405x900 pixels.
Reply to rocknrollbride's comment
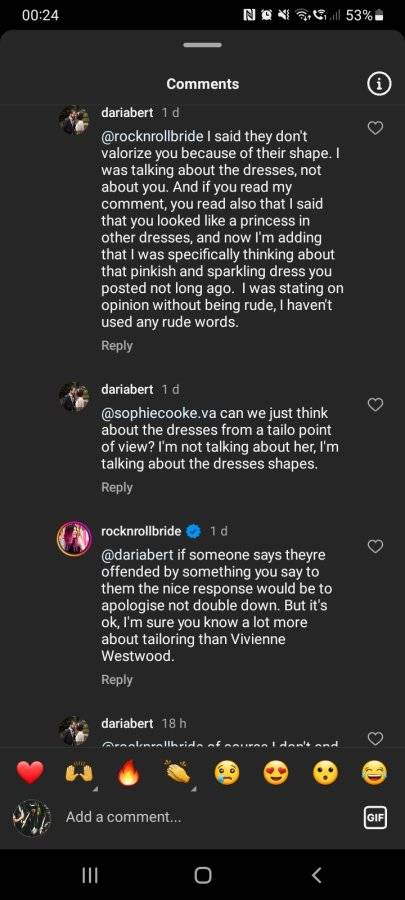point(116,680)
